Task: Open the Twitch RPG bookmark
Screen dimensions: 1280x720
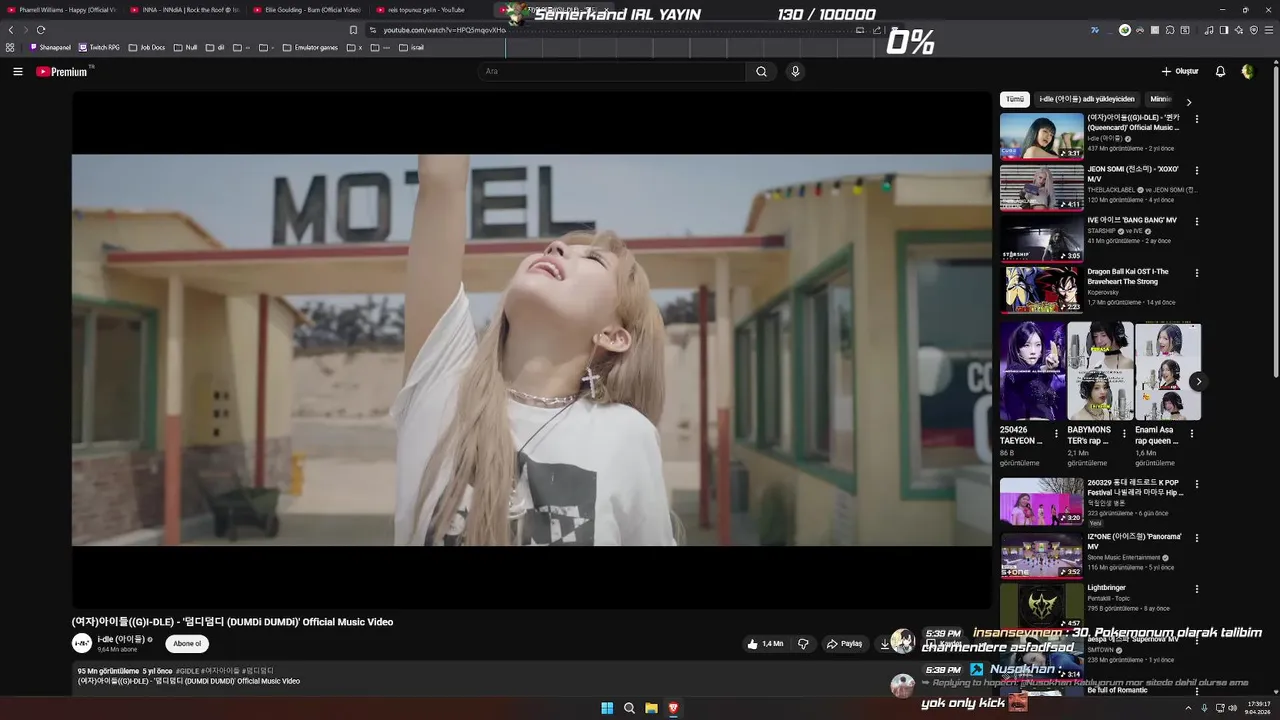Action: [x=99, y=47]
